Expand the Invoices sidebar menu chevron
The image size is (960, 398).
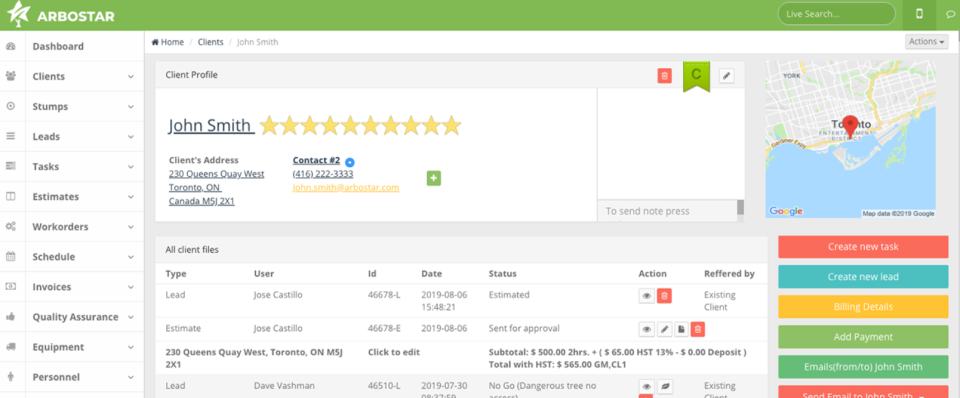pyautogui.click(x=130, y=287)
